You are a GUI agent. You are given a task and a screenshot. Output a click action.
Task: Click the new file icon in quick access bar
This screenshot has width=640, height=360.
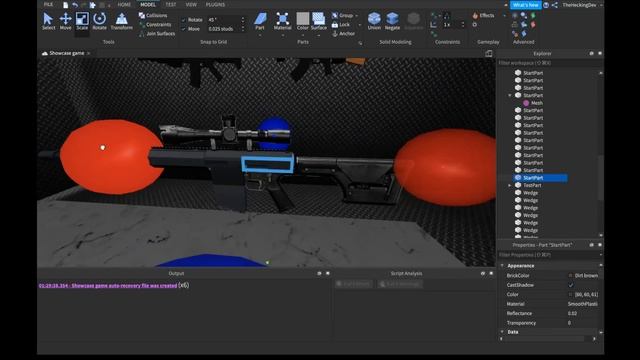point(65,5)
